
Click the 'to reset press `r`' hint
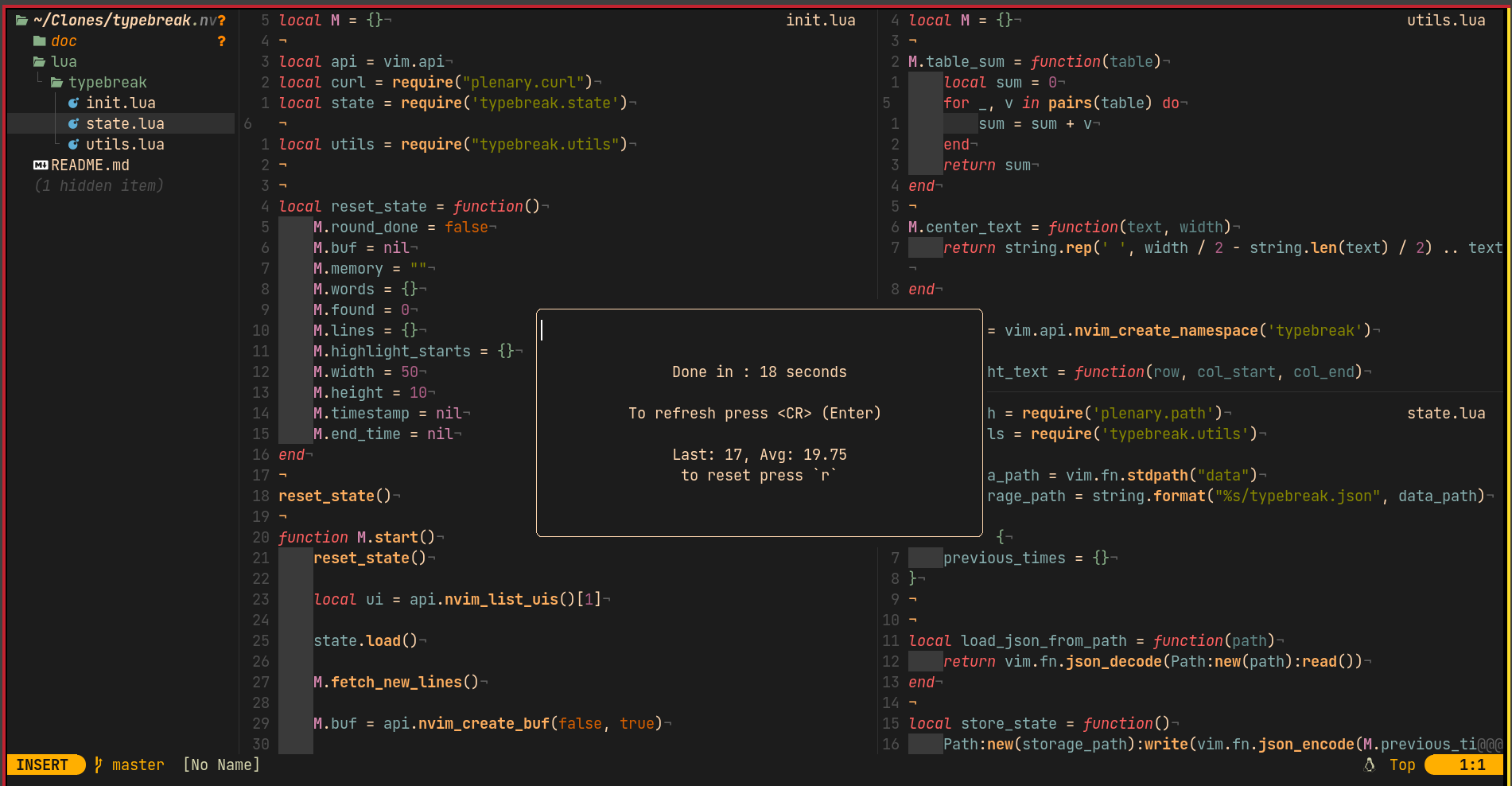click(759, 475)
